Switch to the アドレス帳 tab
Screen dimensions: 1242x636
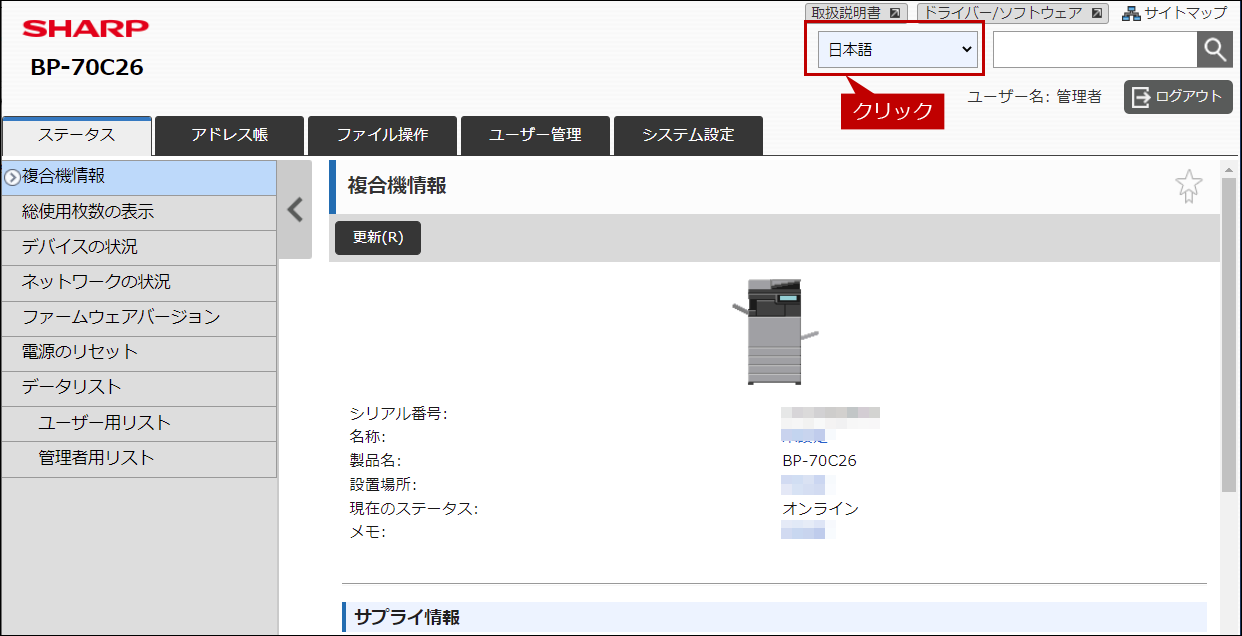(x=229, y=135)
